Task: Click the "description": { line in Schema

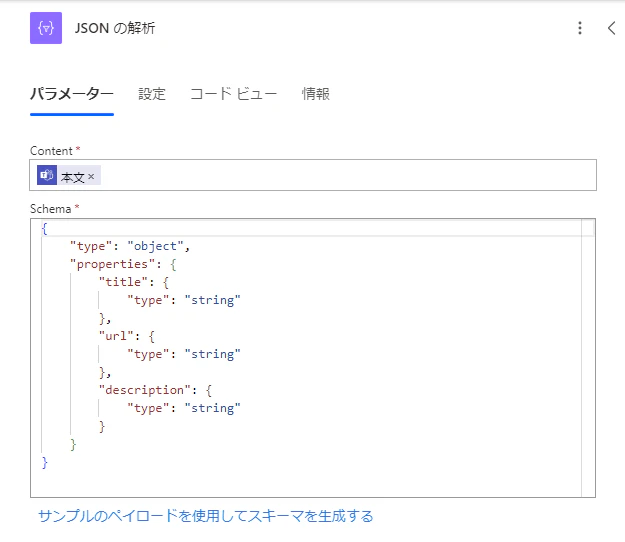Action: tap(155, 390)
